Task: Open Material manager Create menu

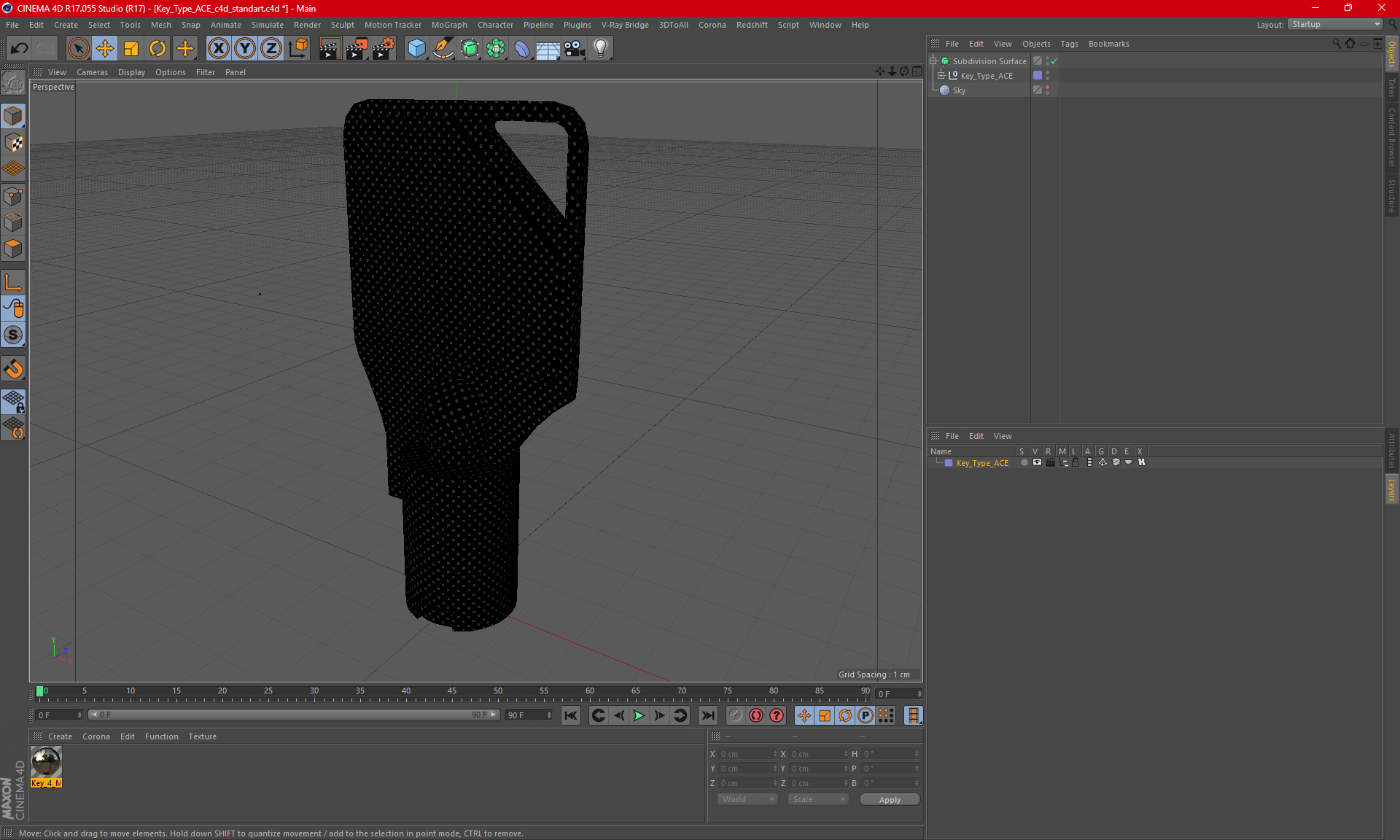Action: [60, 736]
